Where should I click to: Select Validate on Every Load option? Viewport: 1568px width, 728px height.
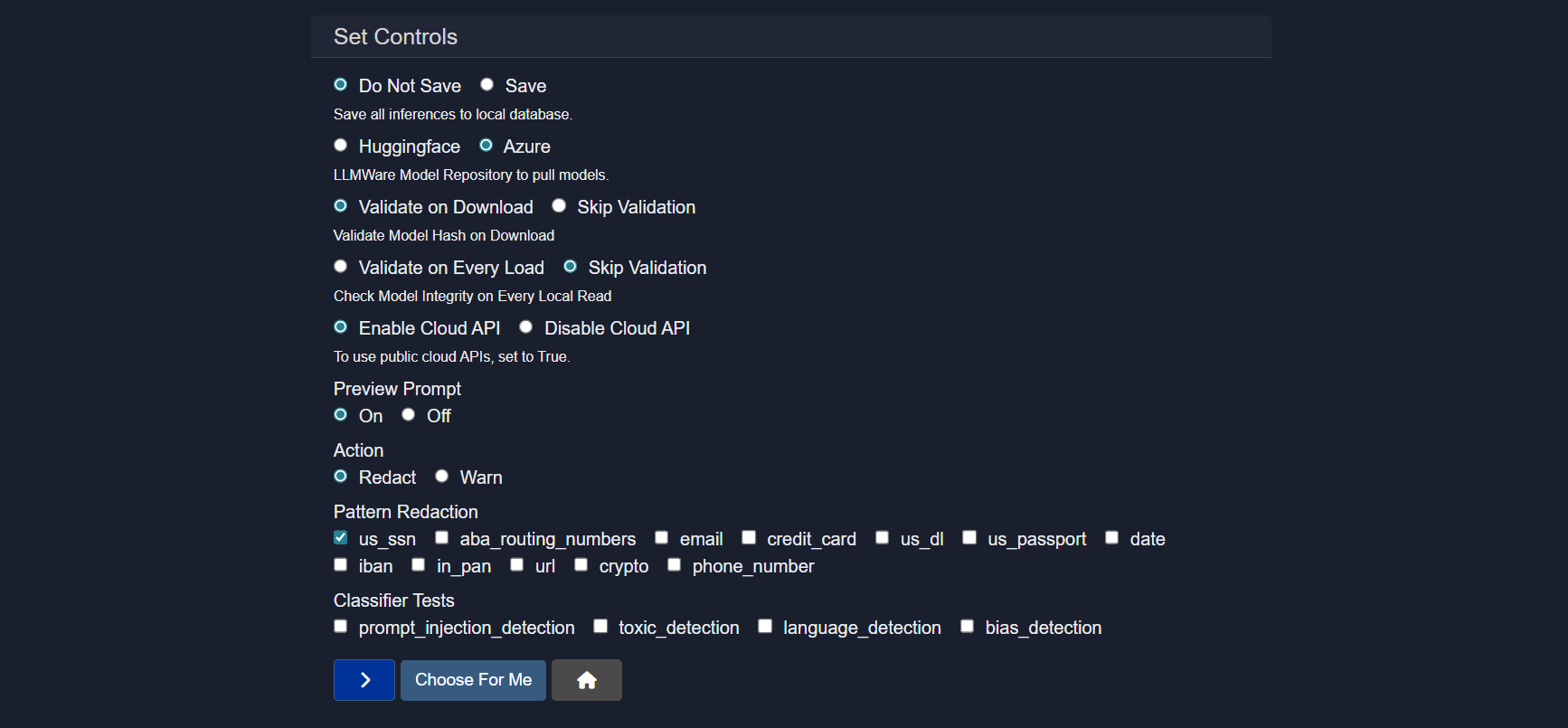coord(341,267)
